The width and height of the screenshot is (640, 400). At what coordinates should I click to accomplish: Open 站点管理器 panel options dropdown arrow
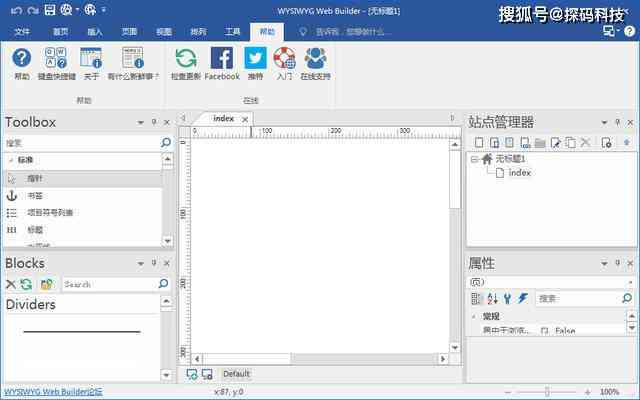pos(604,122)
